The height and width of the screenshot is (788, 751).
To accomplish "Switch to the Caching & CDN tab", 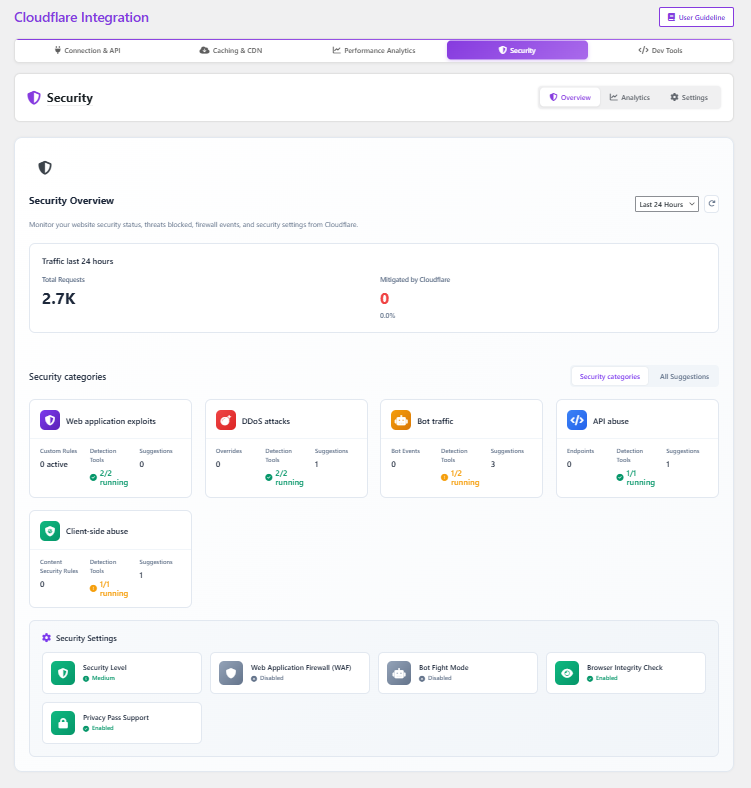I will coord(231,50).
